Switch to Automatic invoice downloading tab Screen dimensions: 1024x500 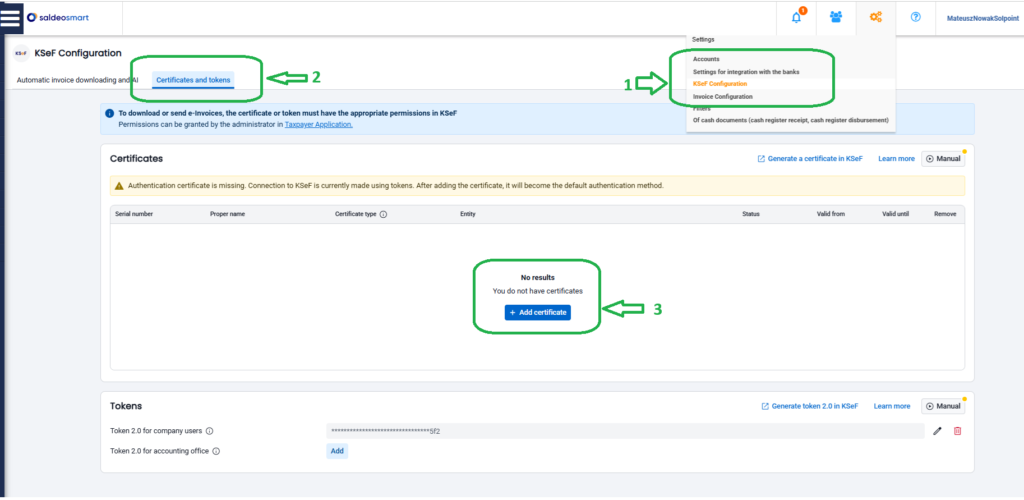point(77,79)
